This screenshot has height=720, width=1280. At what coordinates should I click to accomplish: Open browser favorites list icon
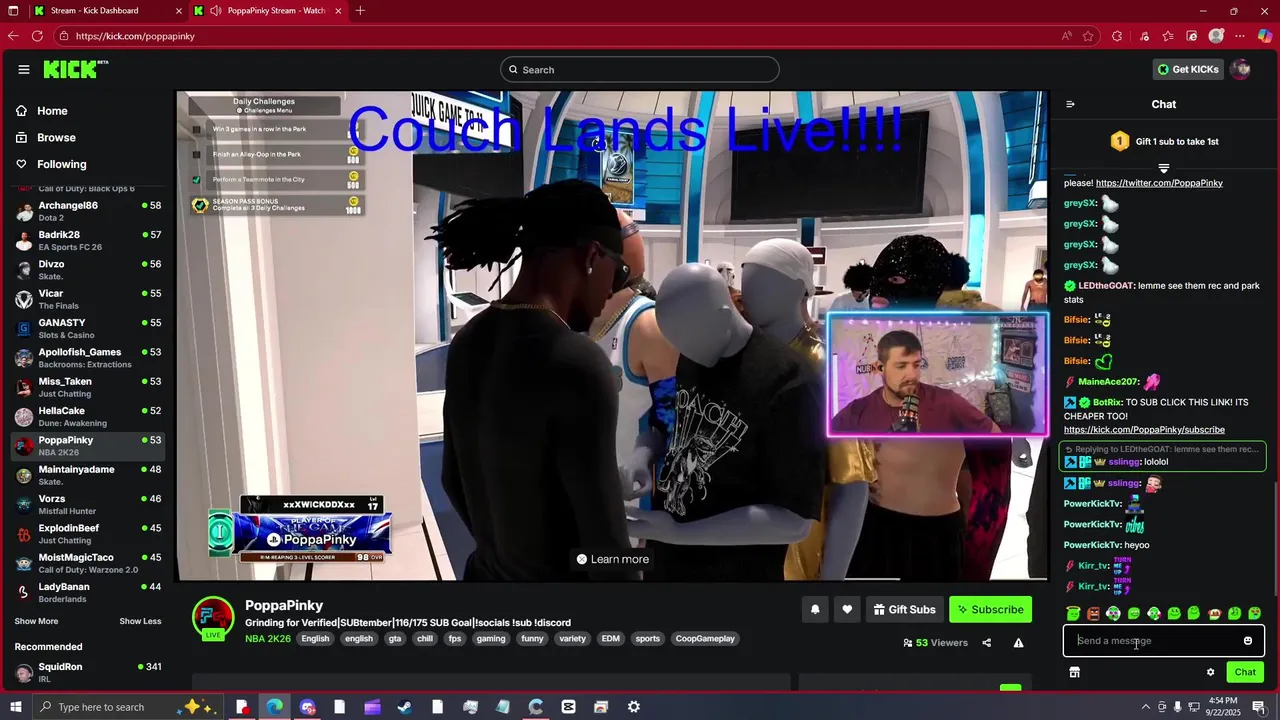pyautogui.click(x=1168, y=36)
